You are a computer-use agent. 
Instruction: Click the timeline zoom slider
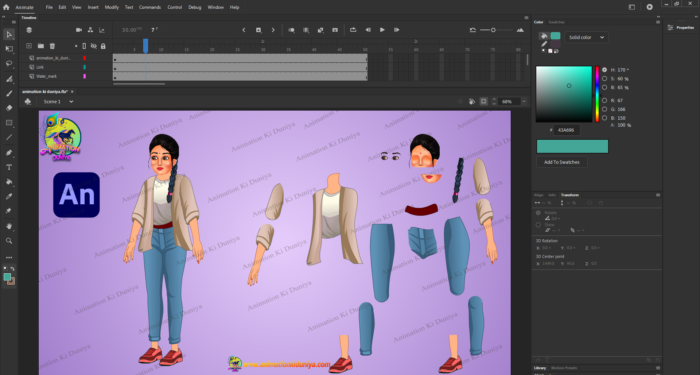coord(496,30)
